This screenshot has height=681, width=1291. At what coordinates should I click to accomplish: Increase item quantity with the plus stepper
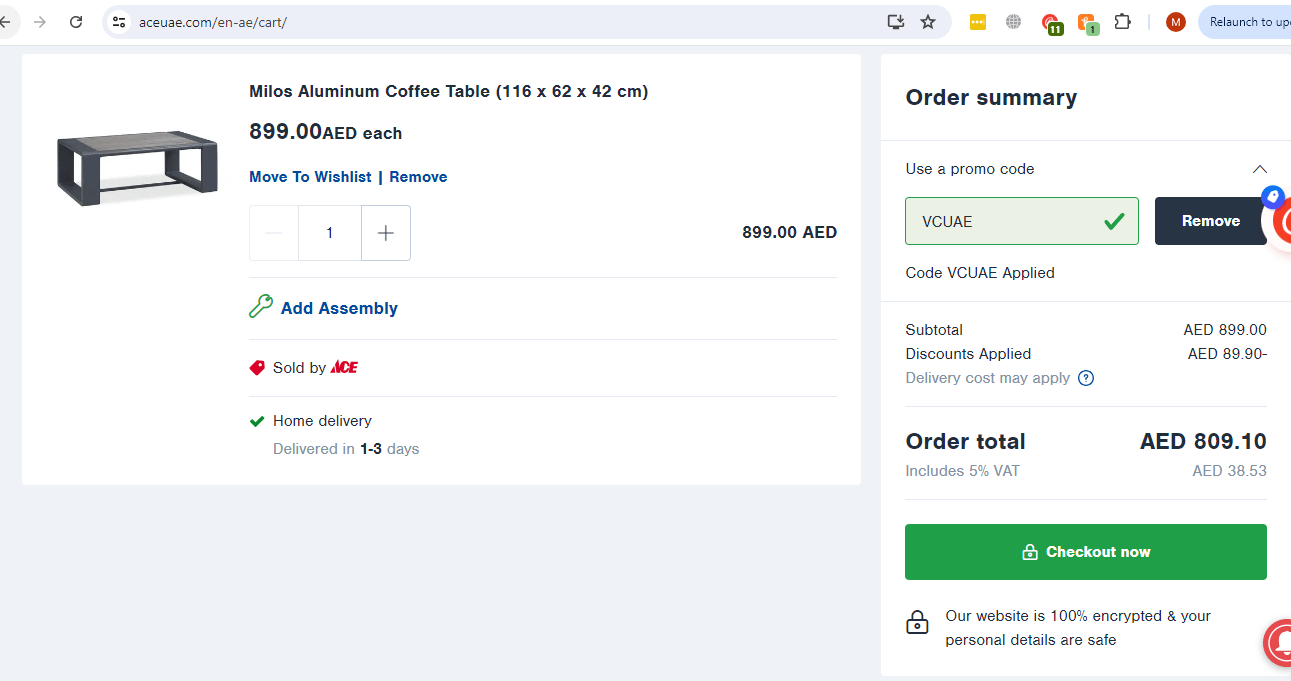pyautogui.click(x=385, y=232)
